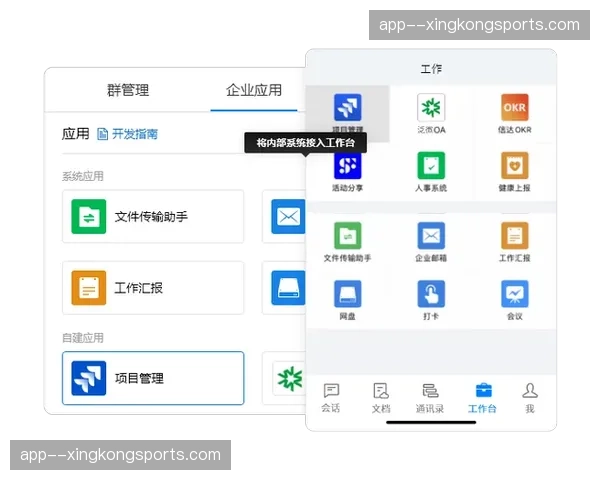Screen dimensions: 600x480
Task: Go to 文档 tab in bottom bar
Action: pyautogui.click(x=381, y=398)
